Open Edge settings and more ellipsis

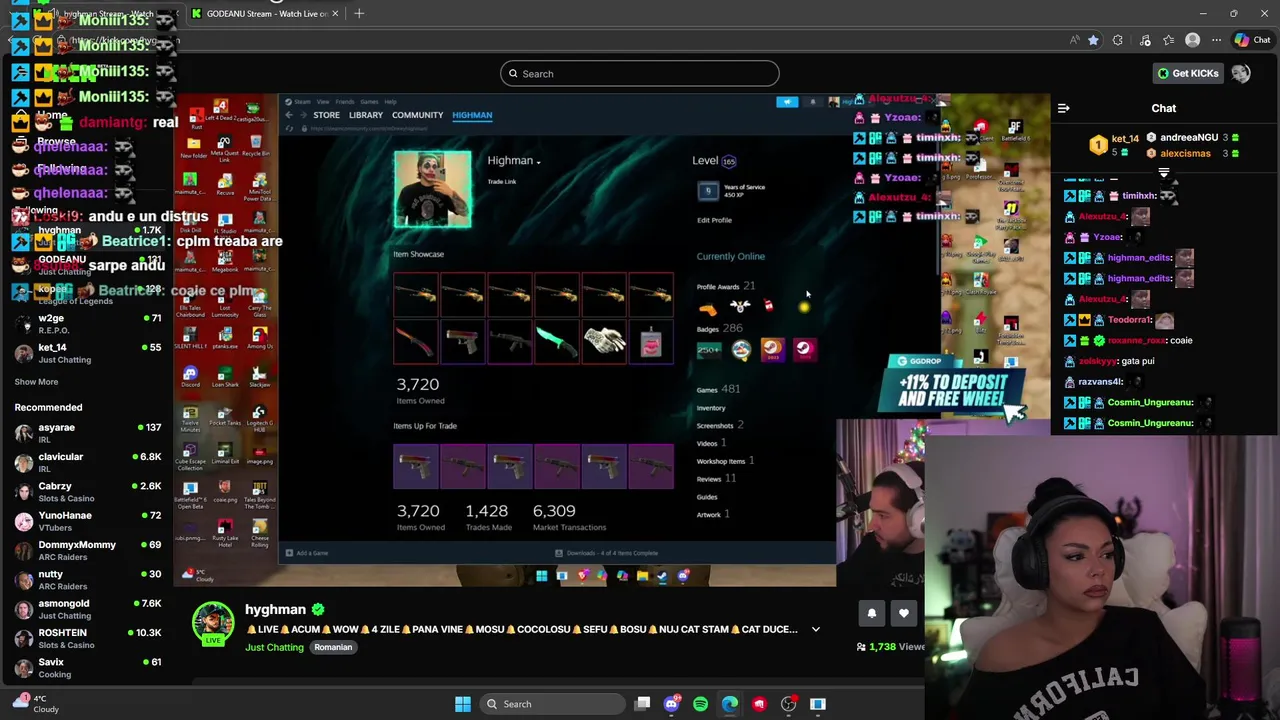1216,40
